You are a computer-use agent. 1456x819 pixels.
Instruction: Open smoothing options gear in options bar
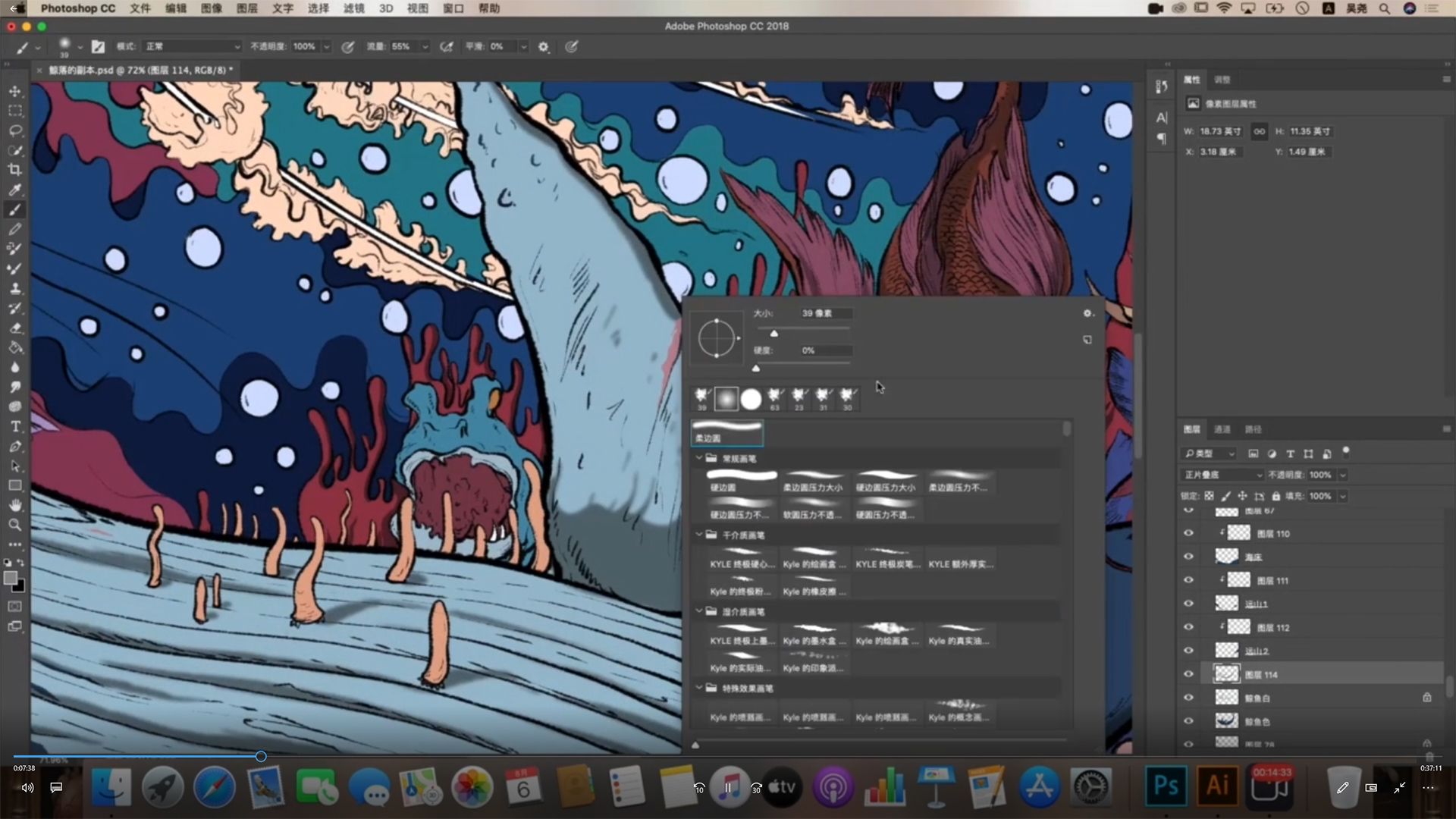coord(544,46)
